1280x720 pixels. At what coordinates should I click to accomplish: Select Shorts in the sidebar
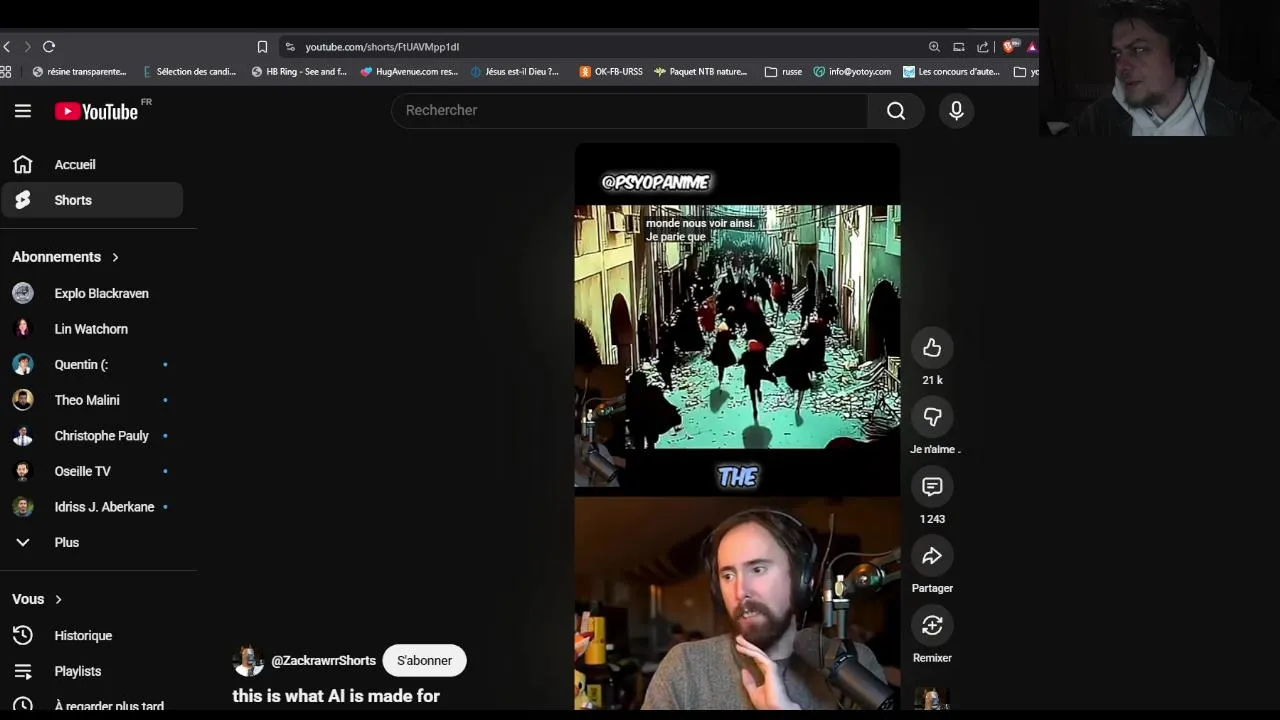[91, 200]
